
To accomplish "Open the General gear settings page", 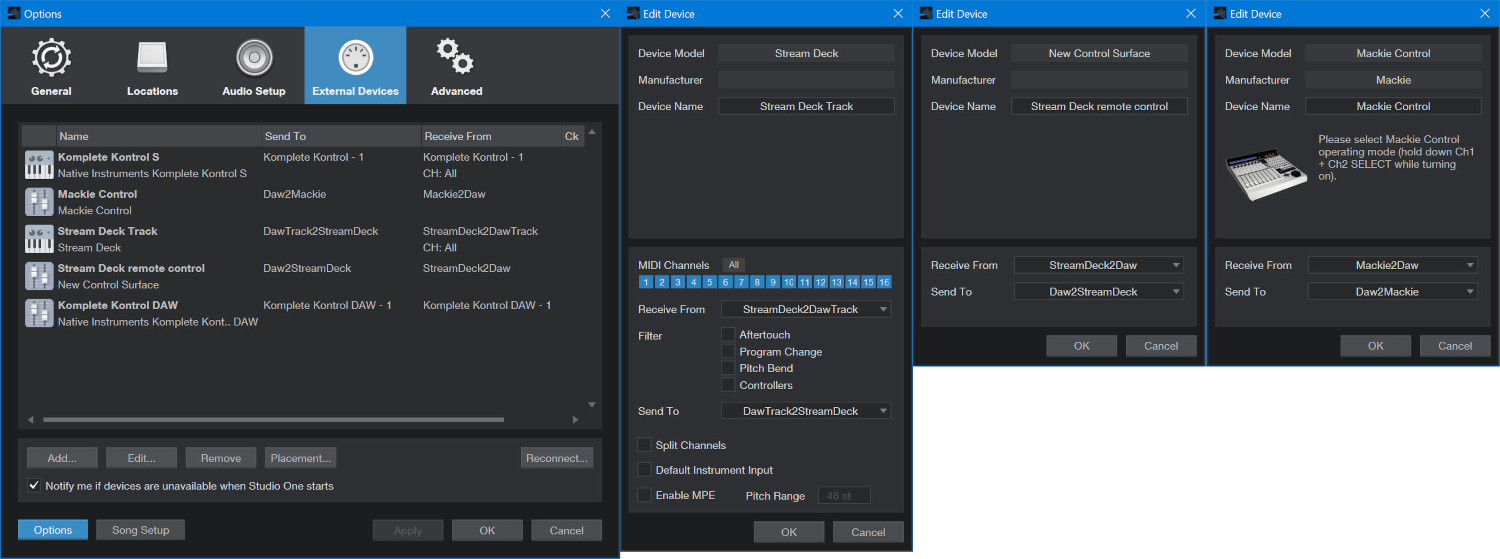I will click(51, 67).
